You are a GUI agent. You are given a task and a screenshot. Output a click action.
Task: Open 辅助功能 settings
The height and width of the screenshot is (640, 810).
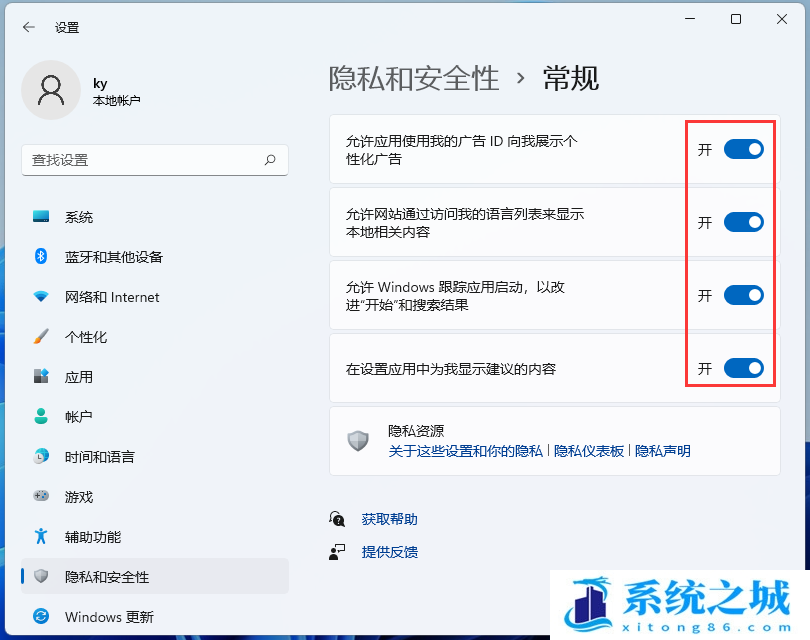point(93,537)
